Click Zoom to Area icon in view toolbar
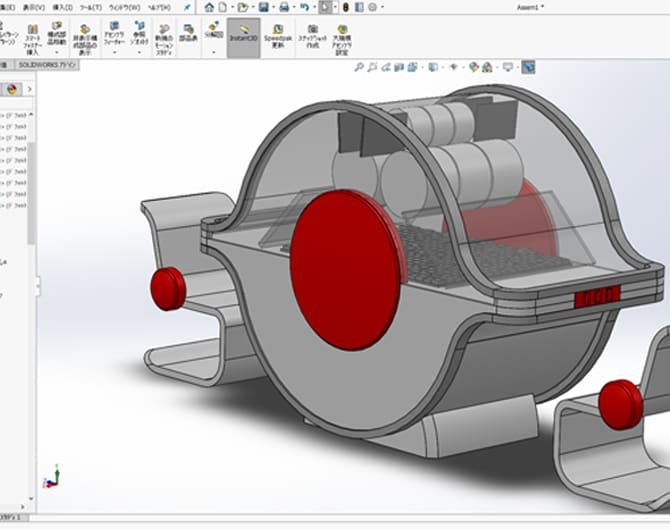The image size is (670, 530). (372, 67)
